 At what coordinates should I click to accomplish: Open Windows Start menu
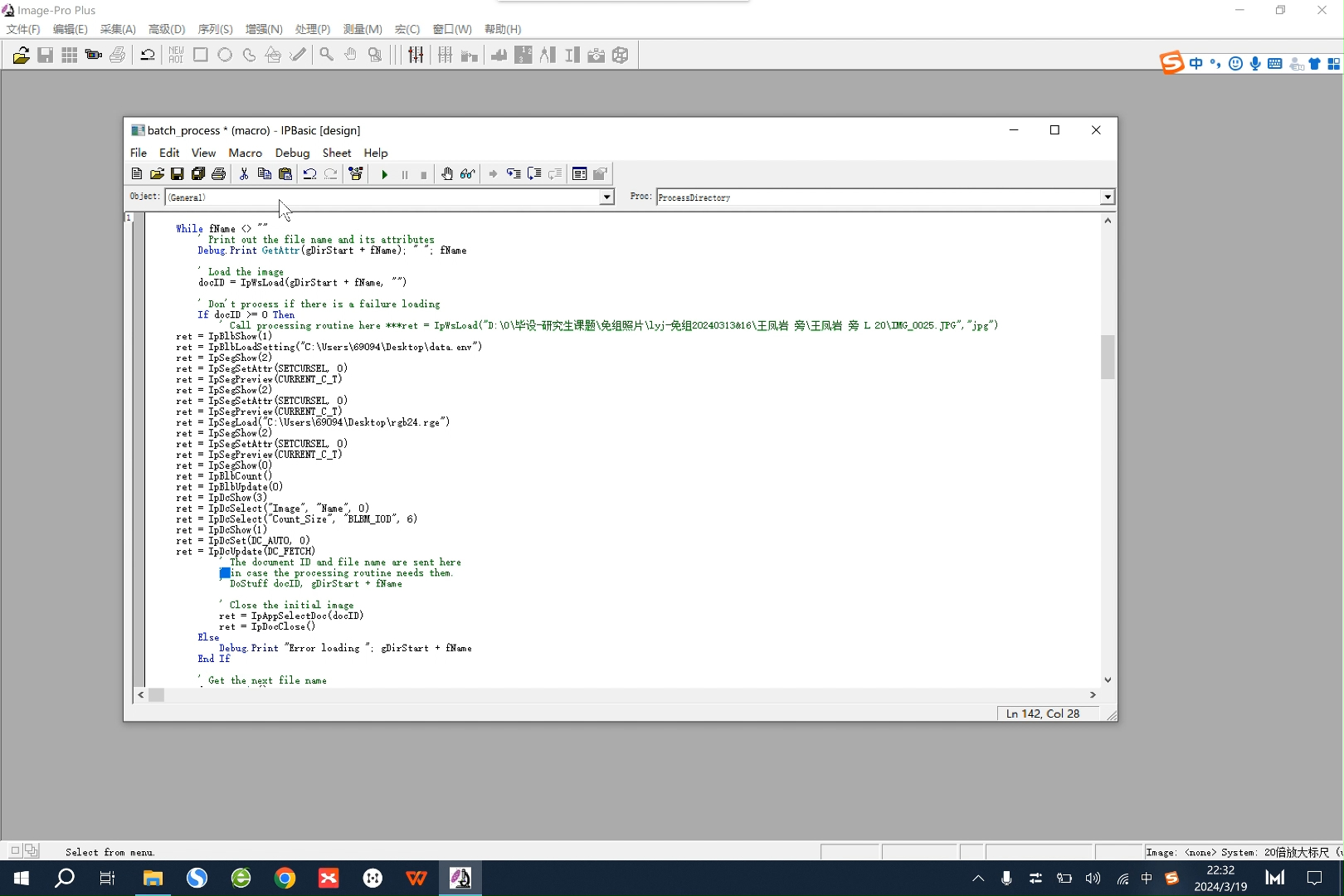tap(22, 878)
